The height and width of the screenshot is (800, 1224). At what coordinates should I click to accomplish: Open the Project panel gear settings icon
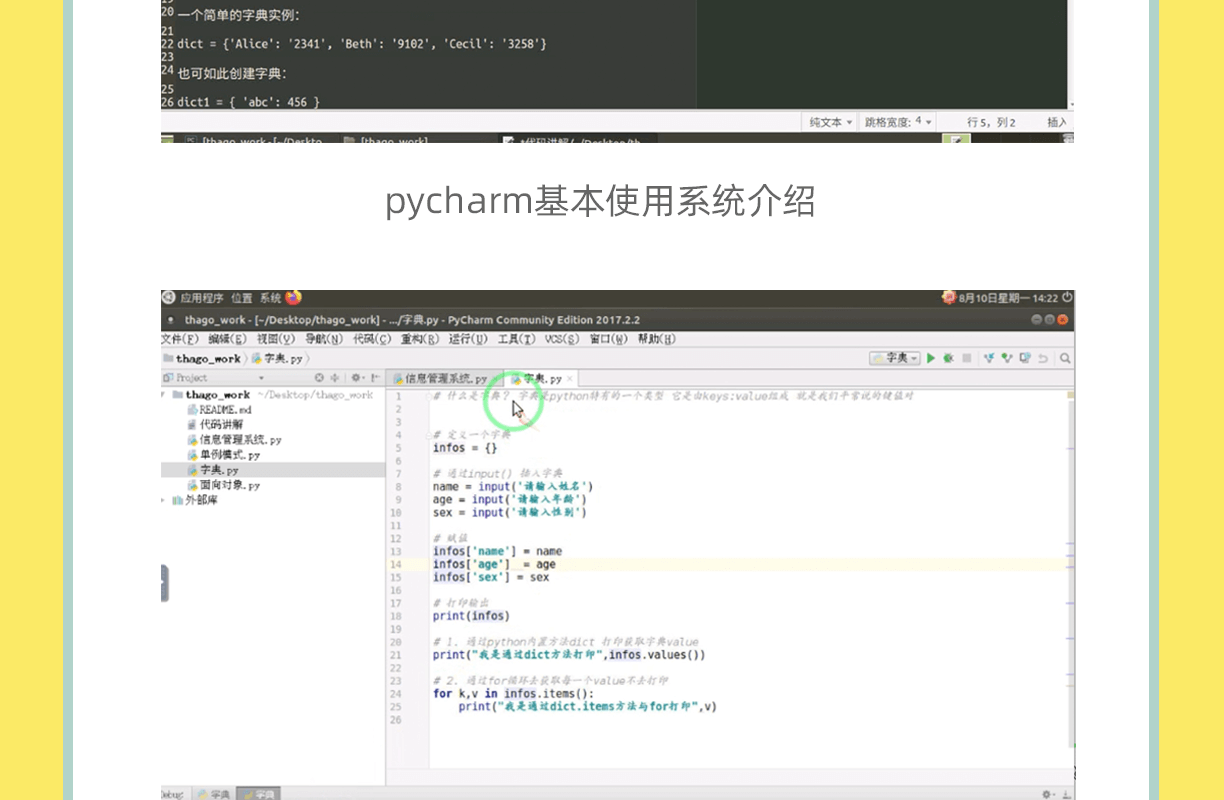click(x=355, y=378)
